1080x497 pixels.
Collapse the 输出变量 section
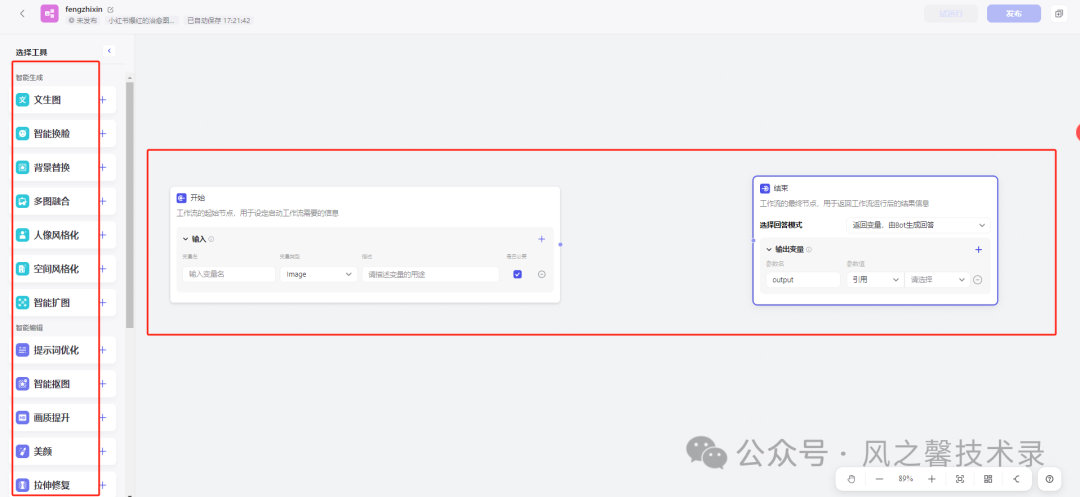click(x=769, y=249)
